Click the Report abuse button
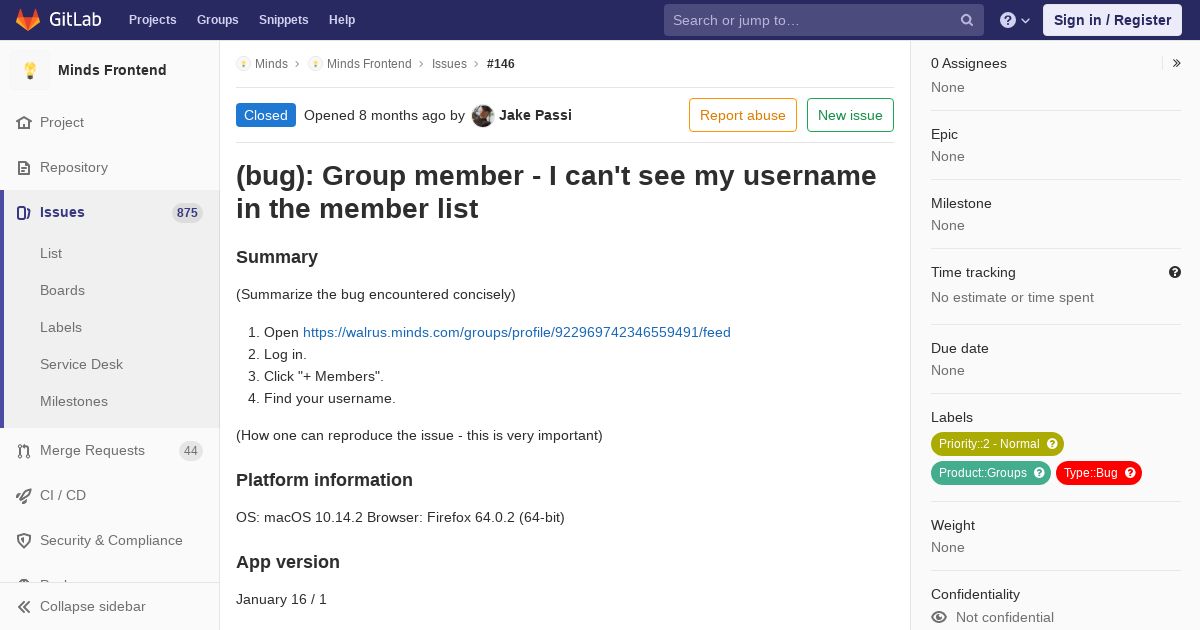Image resolution: width=1200 pixels, height=630 pixels. tap(743, 115)
